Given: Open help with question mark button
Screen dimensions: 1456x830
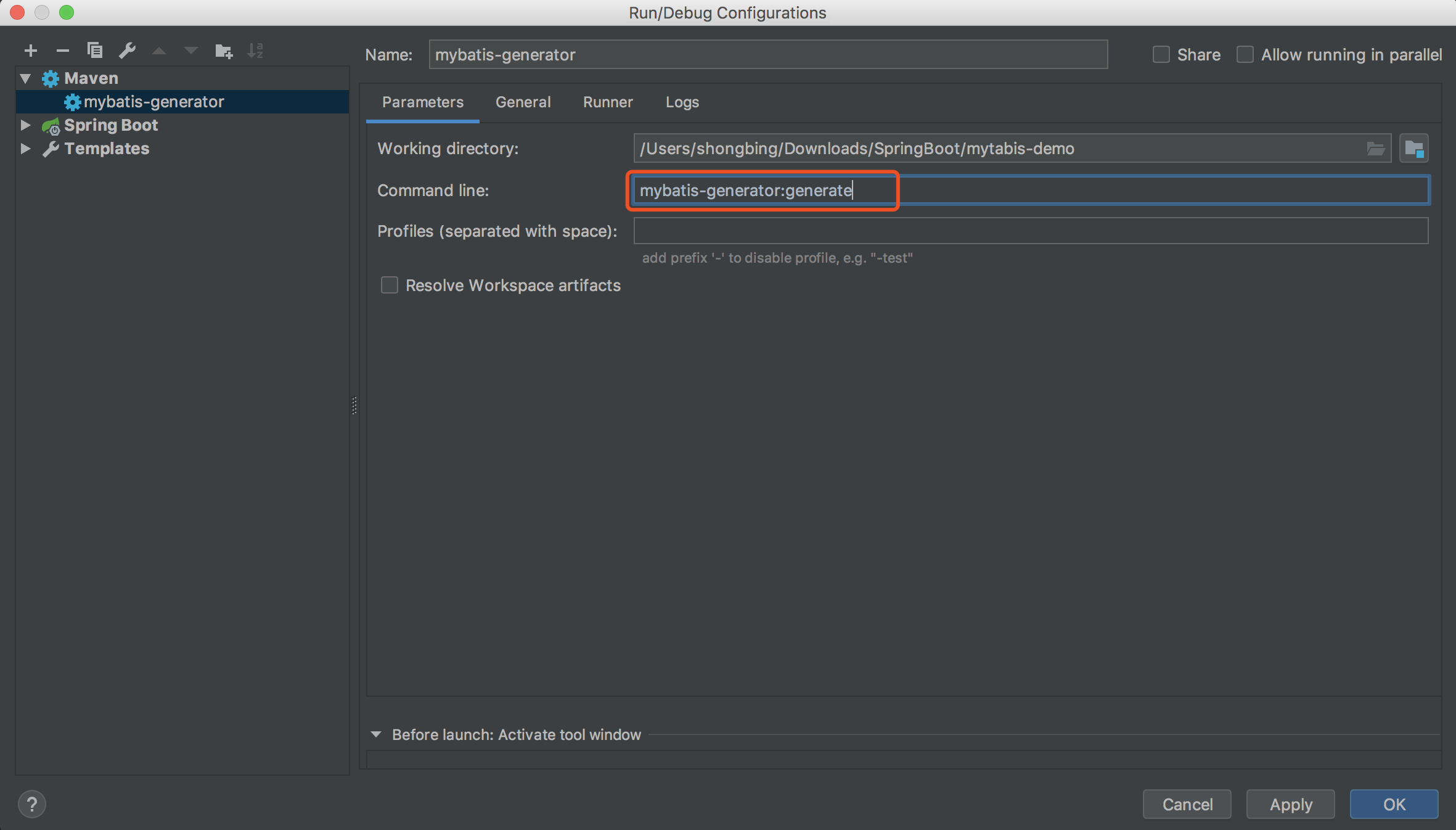Looking at the screenshot, I should pos(32,804).
